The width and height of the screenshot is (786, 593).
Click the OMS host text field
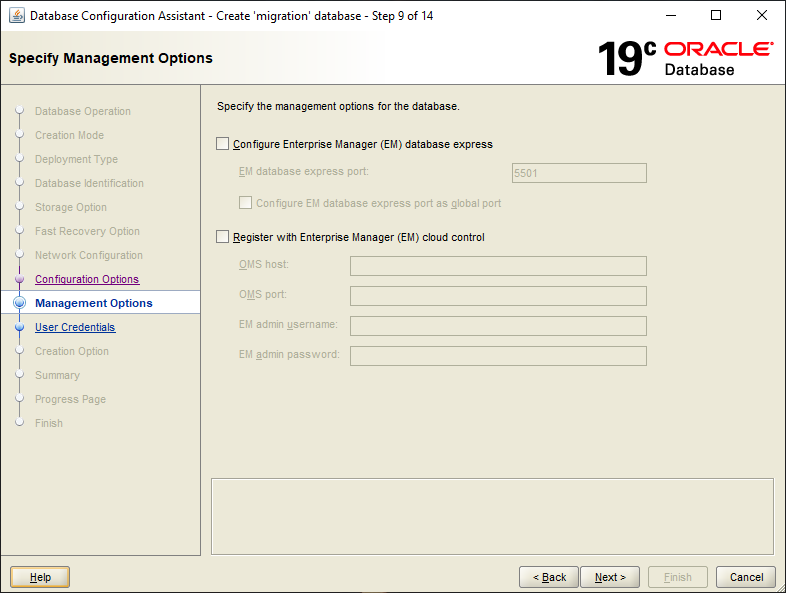pyautogui.click(x=498, y=266)
